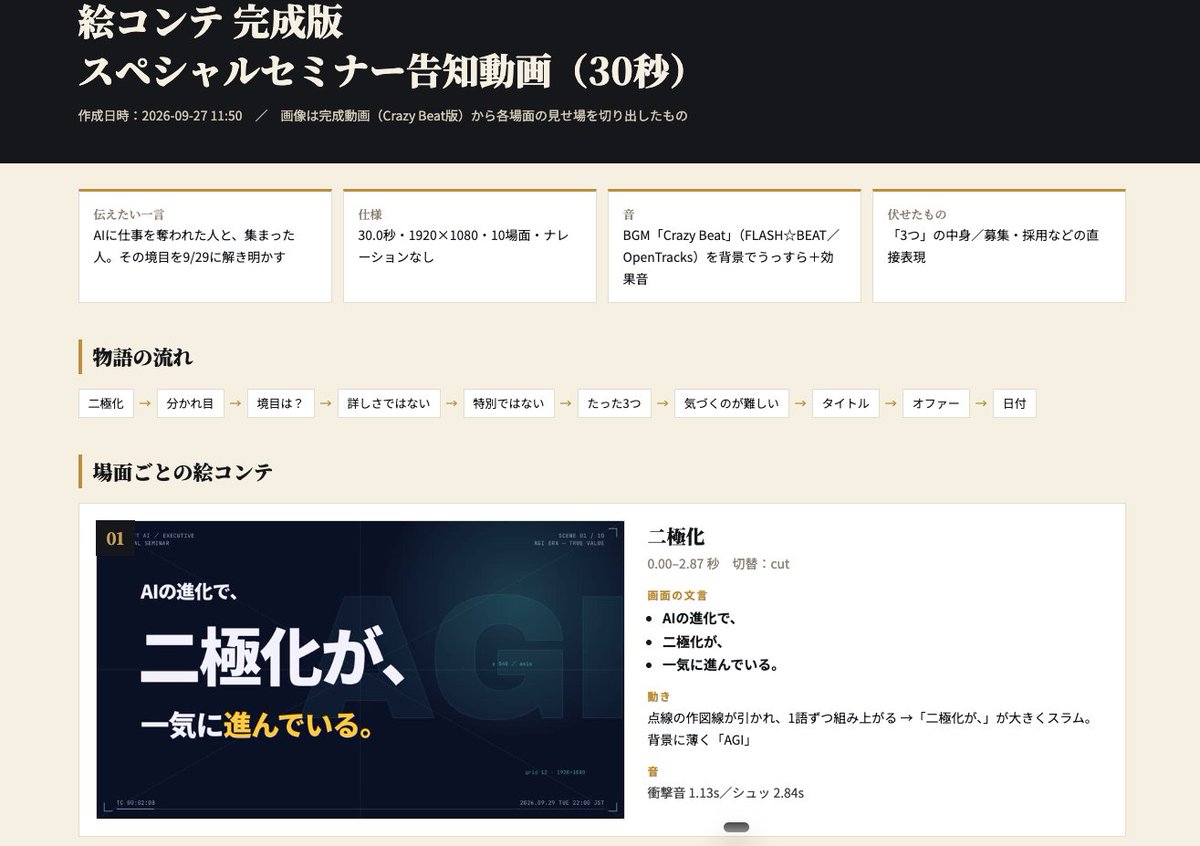Click the scene title 二極化 heading
The image size is (1200, 846).
click(x=676, y=537)
